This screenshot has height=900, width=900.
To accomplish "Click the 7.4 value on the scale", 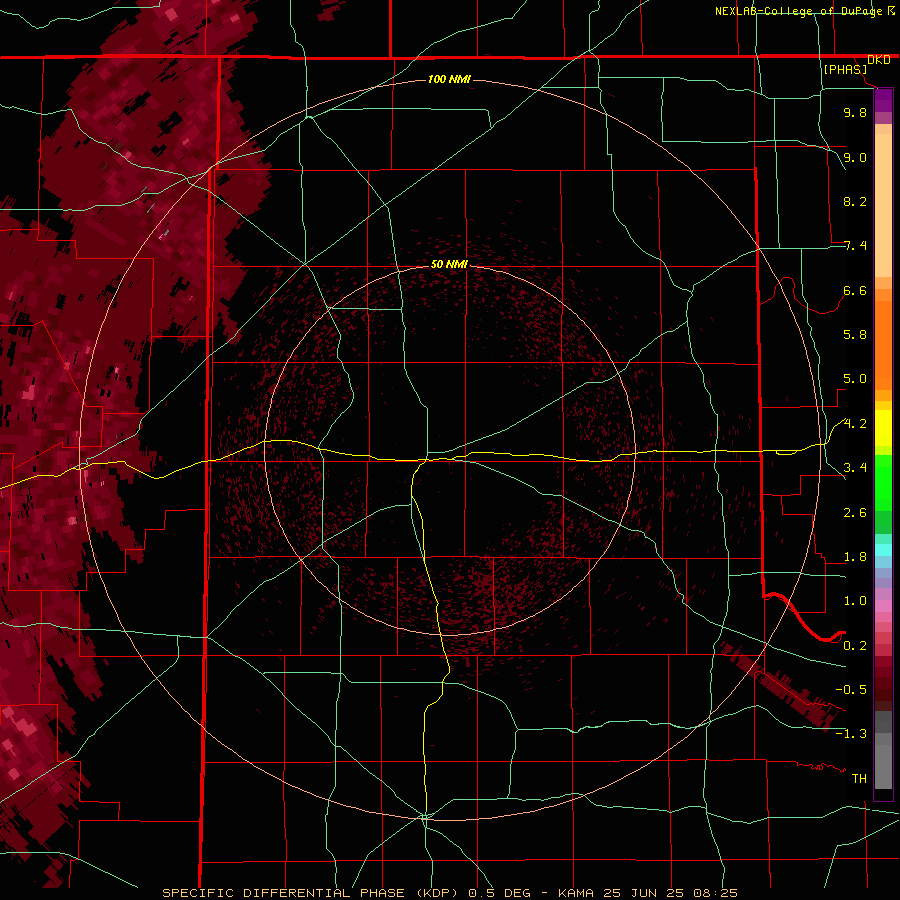I will [x=855, y=246].
